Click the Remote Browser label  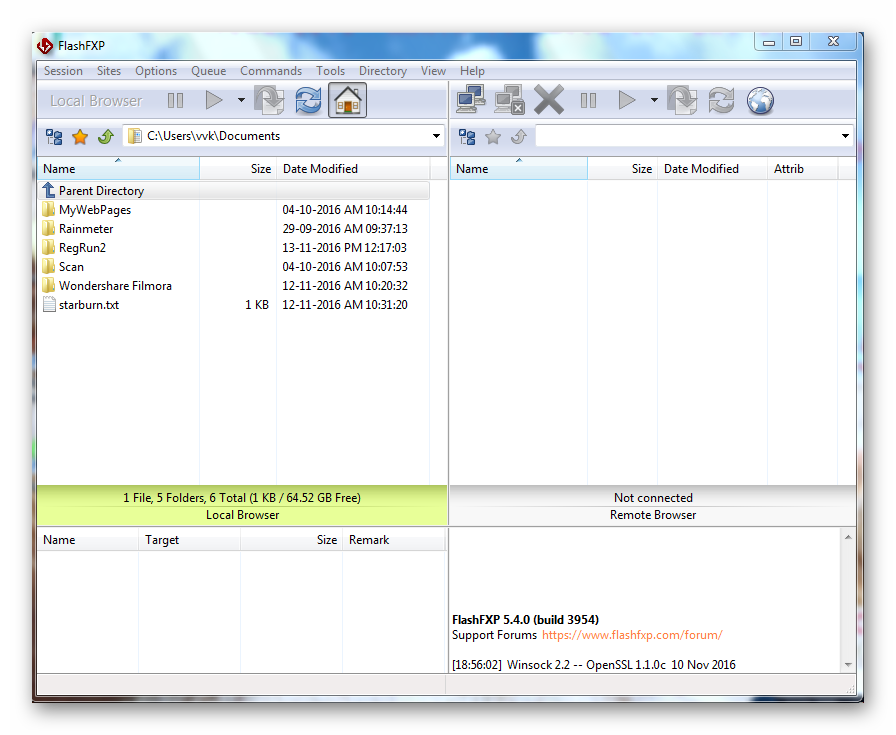coord(653,515)
